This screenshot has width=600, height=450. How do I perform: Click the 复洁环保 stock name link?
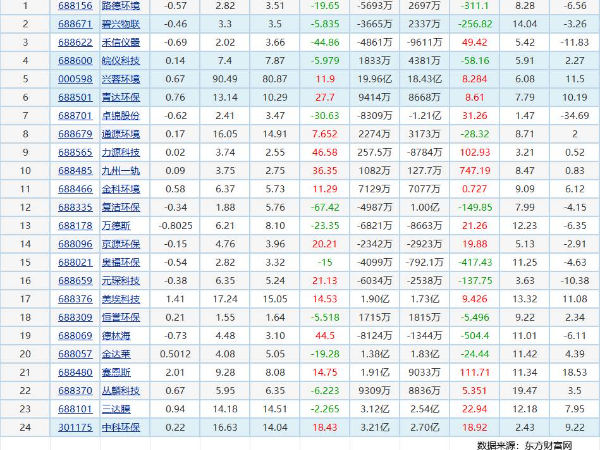click(121, 207)
